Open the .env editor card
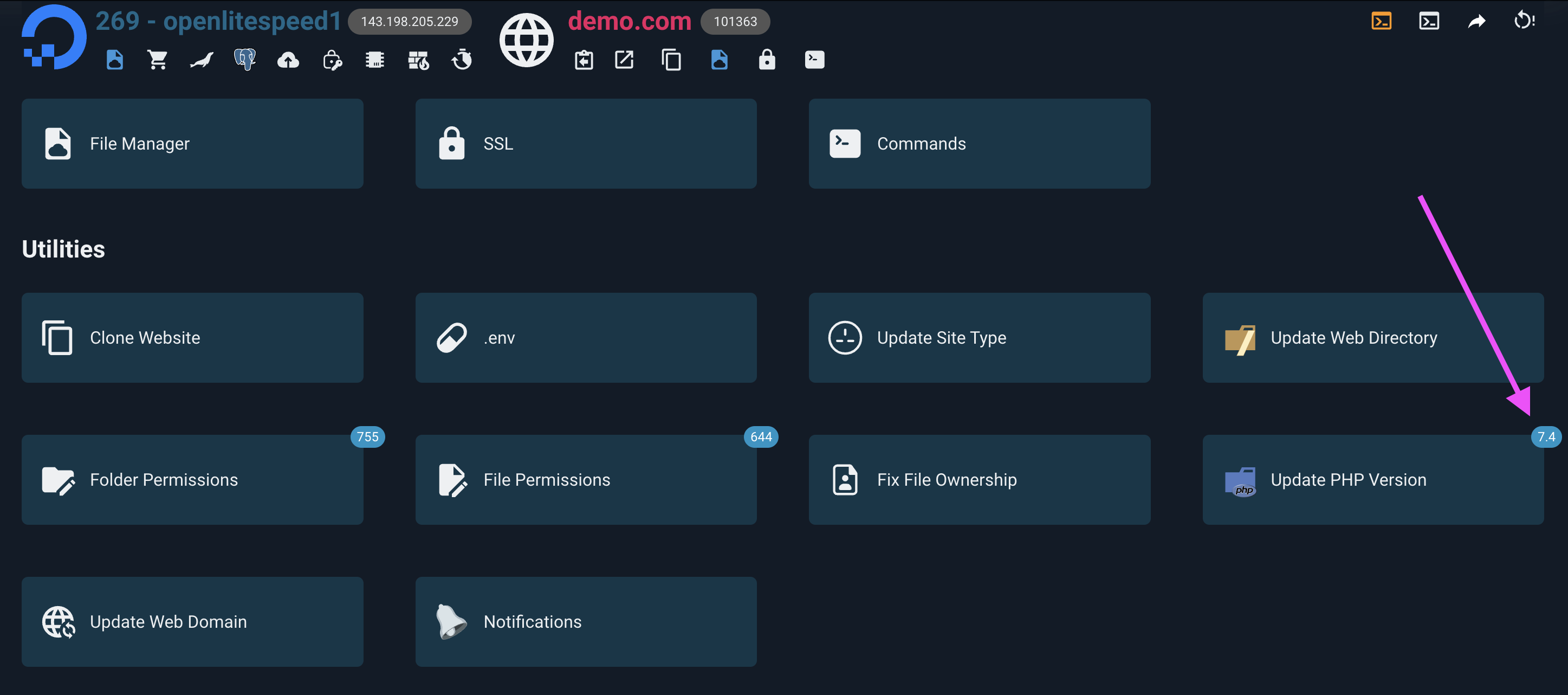 (x=586, y=337)
